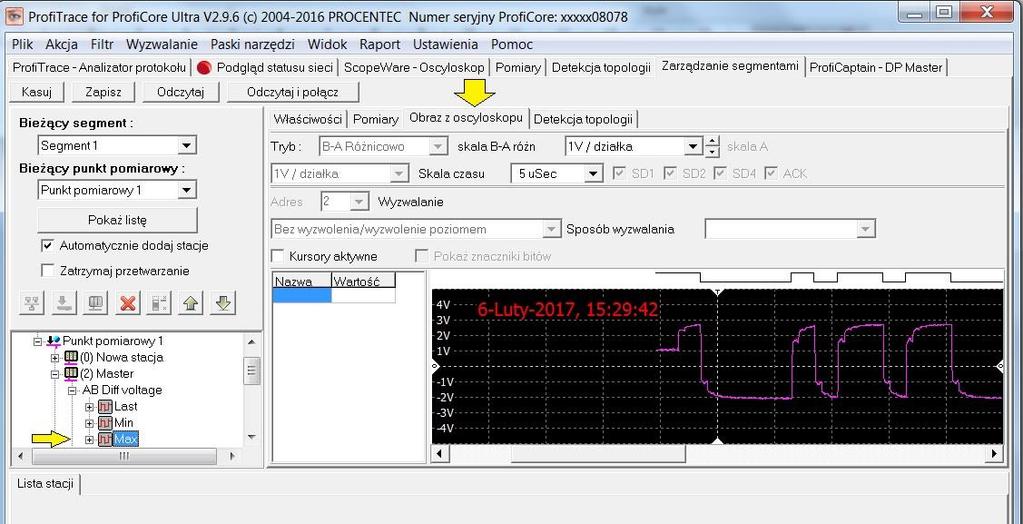Collapse the (2) Master tree node

click(x=55, y=374)
